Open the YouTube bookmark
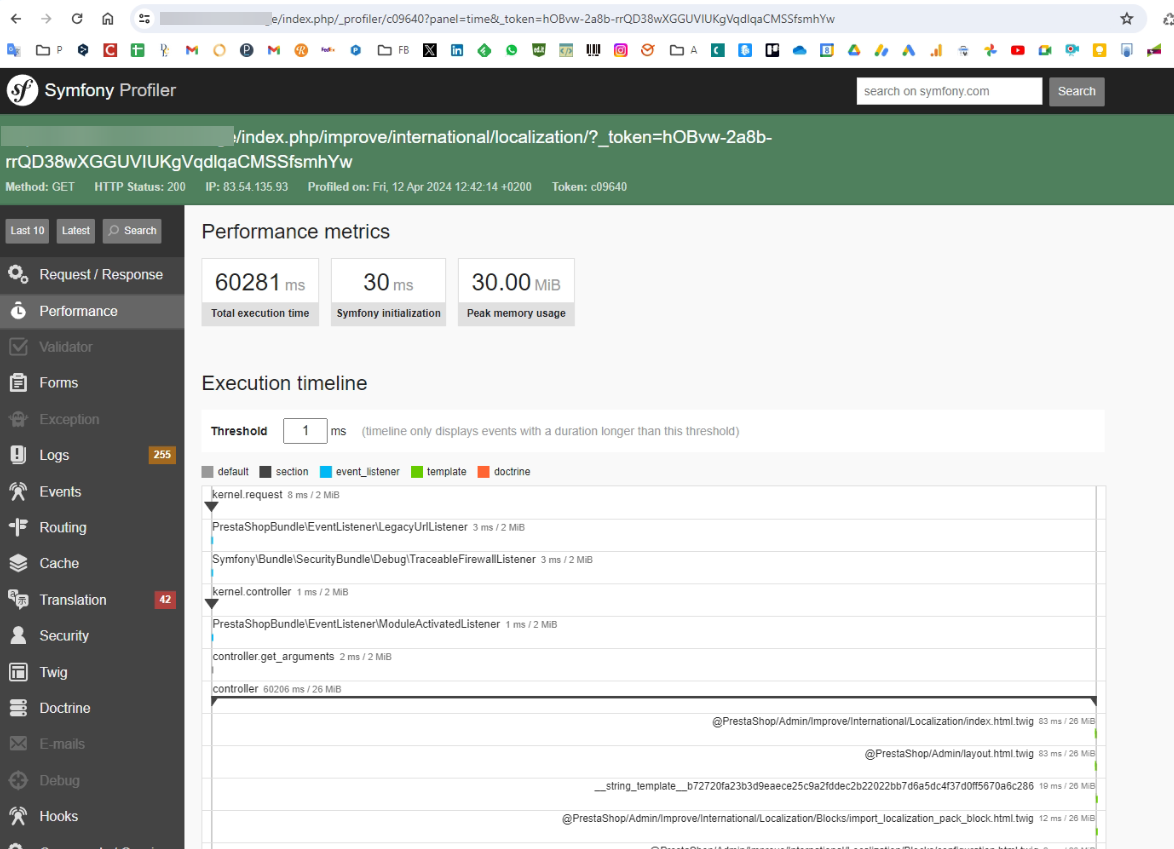 pyautogui.click(x=1018, y=50)
